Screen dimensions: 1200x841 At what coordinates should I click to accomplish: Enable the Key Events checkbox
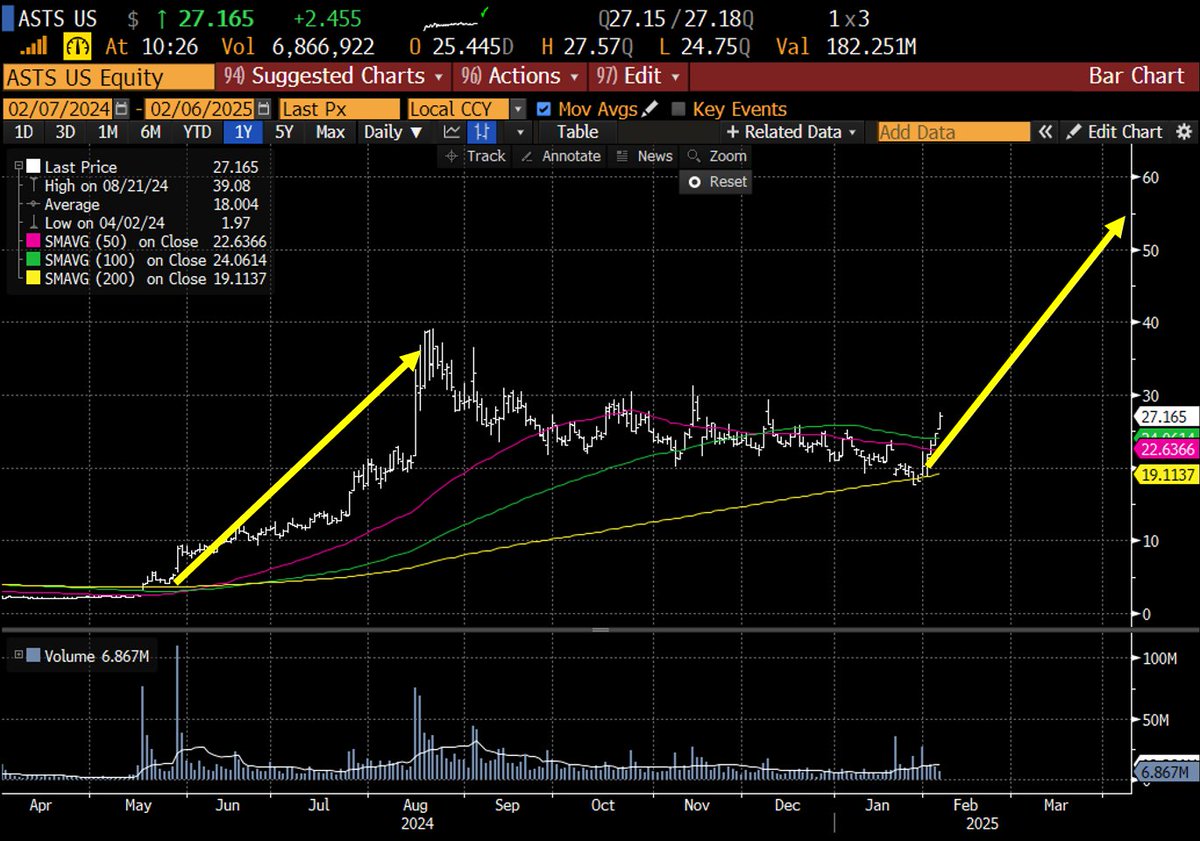(679, 109)
